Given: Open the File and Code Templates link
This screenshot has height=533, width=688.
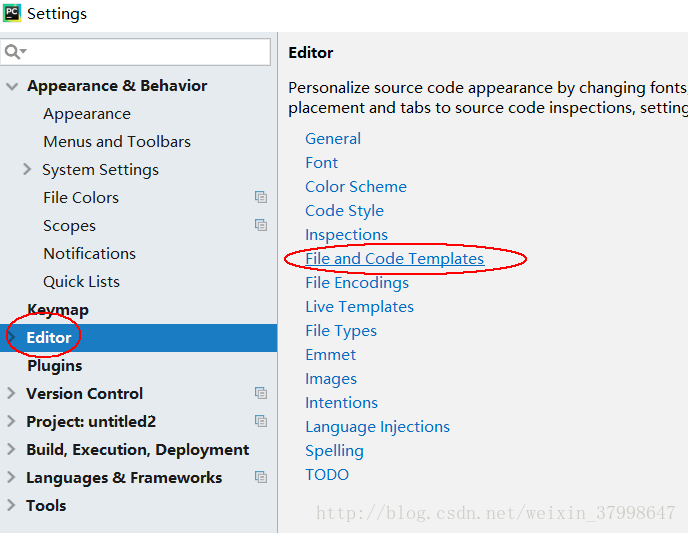Looking at the screenshot, I should point(394,259).
